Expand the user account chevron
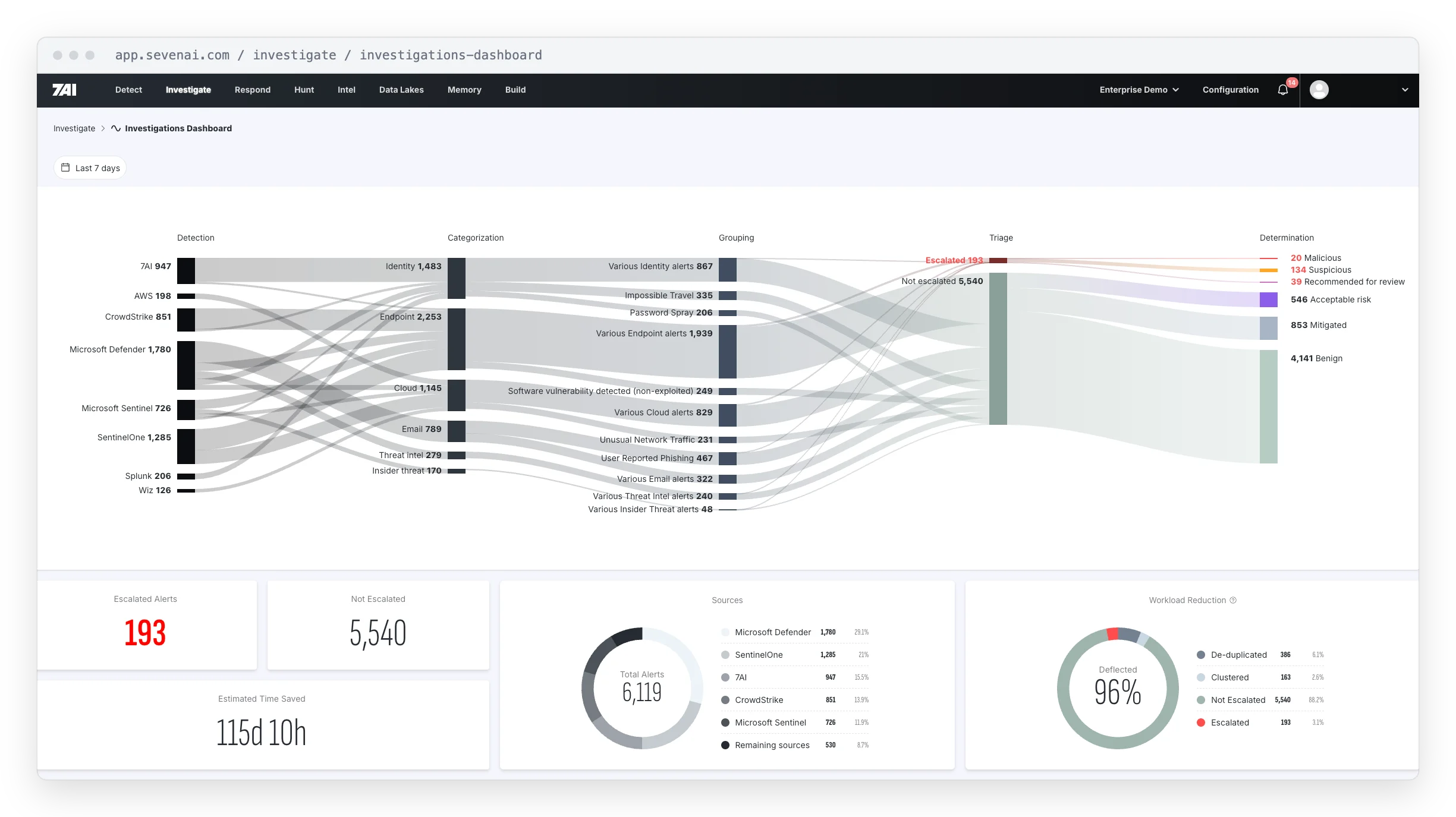The height and width of the screenshot is (817, 1456). (x=1405, y=90)
